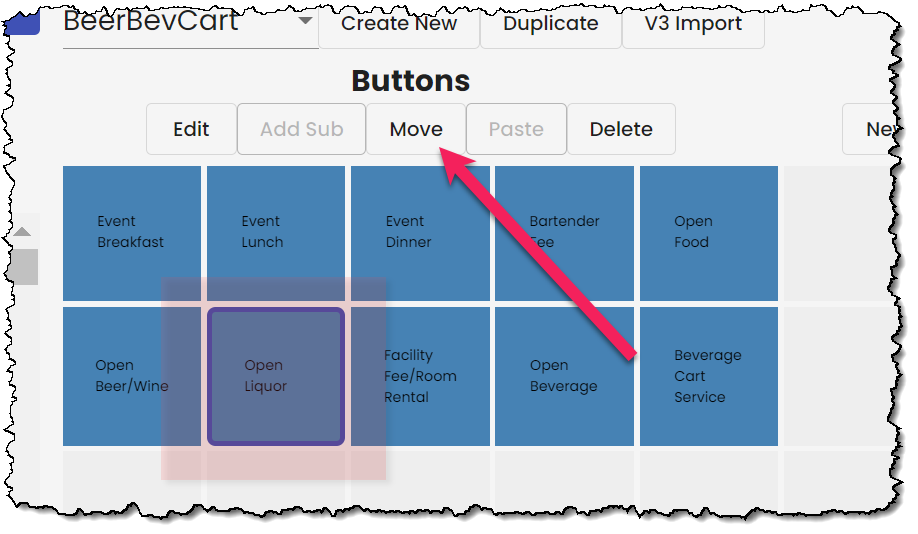Image resolution: width=918 pixels, height=534 pixels.
Task: Select the Open Beer/Wine tile
Action: [x=132, y=376]
